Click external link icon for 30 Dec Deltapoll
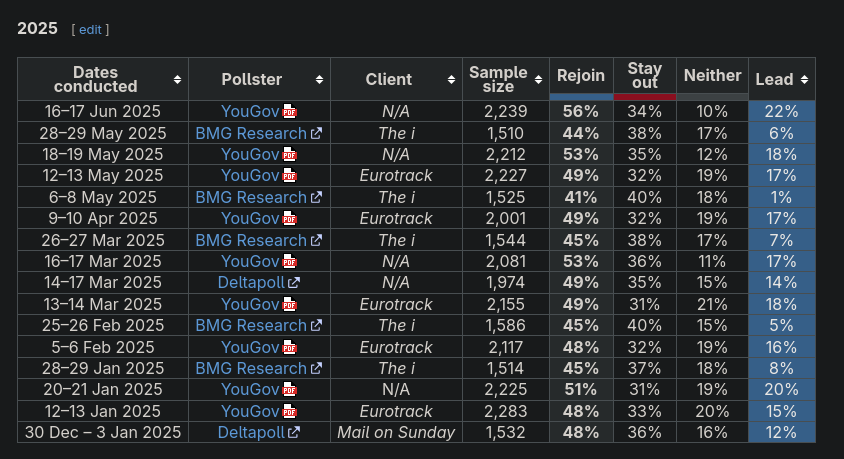 pos(294,433)
